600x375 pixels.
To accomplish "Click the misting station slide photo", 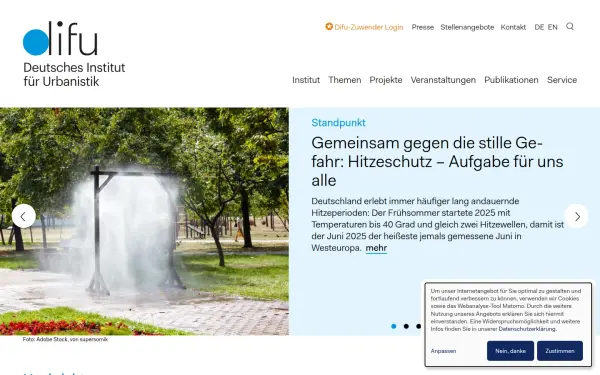I will tap(144, 221).
